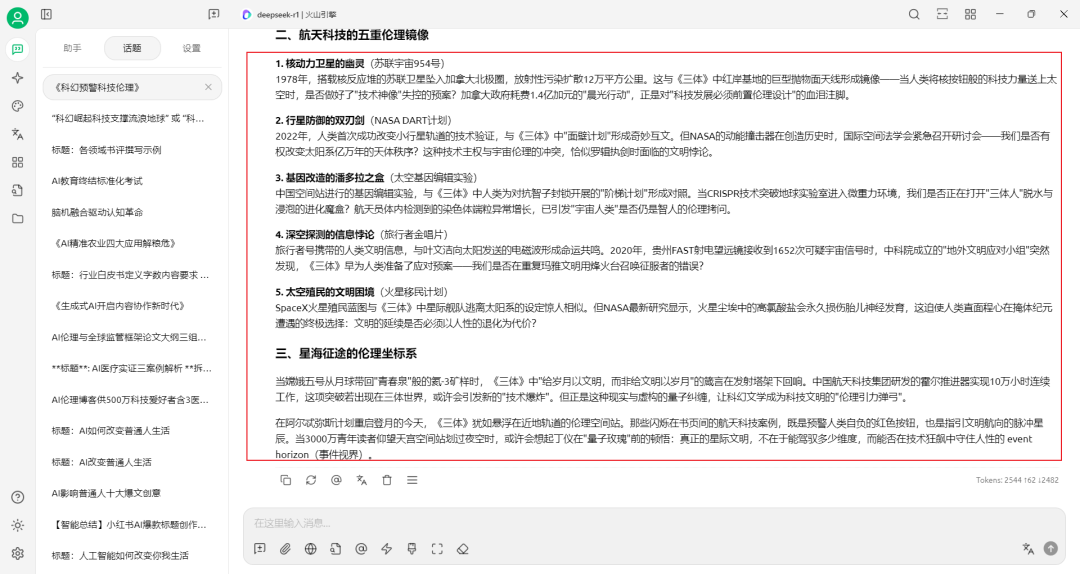Select knowledge base in input toolbar

pyautogui.click(x=335, y=549)
